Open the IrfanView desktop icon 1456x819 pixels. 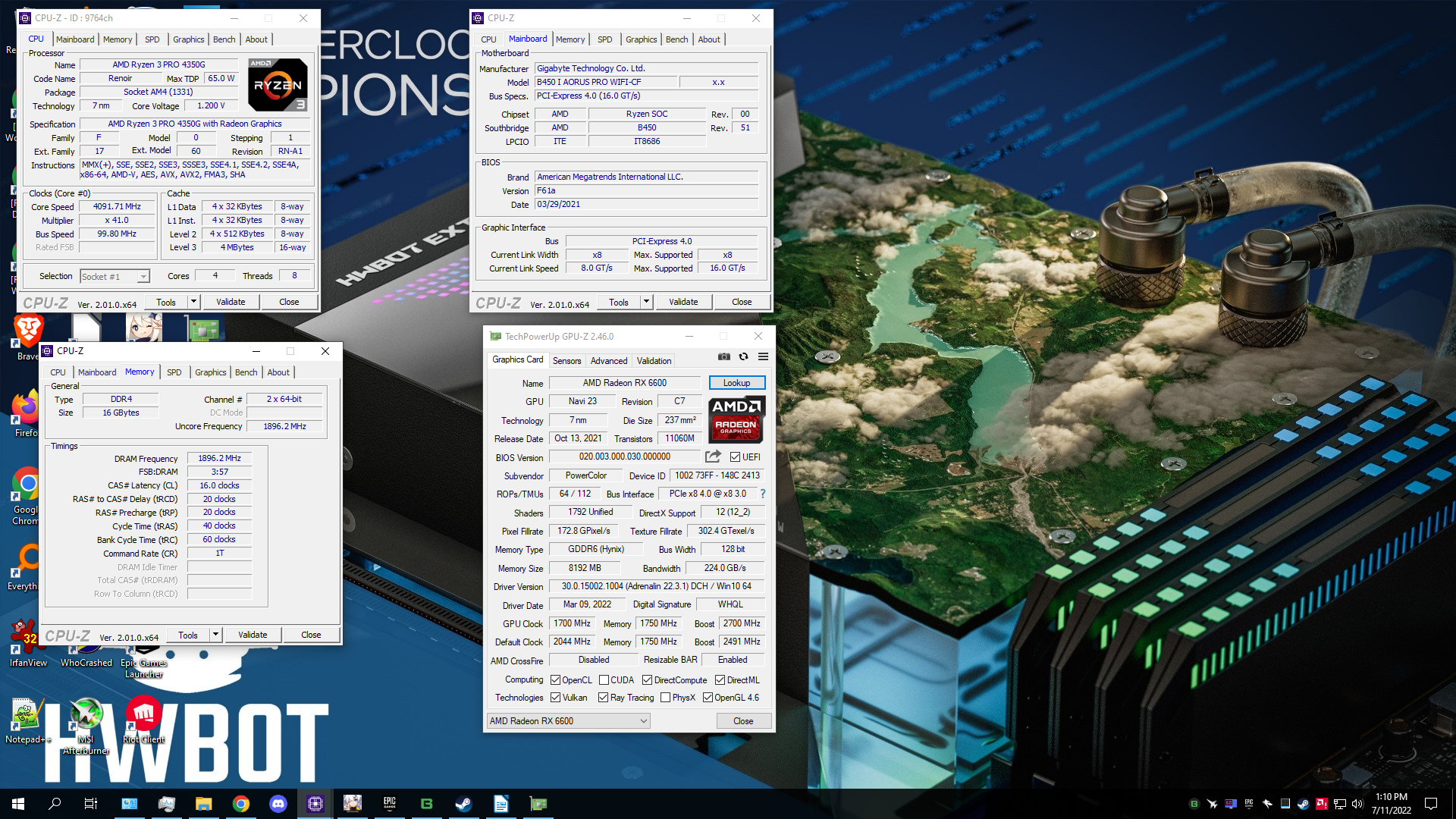coord(28,645)
